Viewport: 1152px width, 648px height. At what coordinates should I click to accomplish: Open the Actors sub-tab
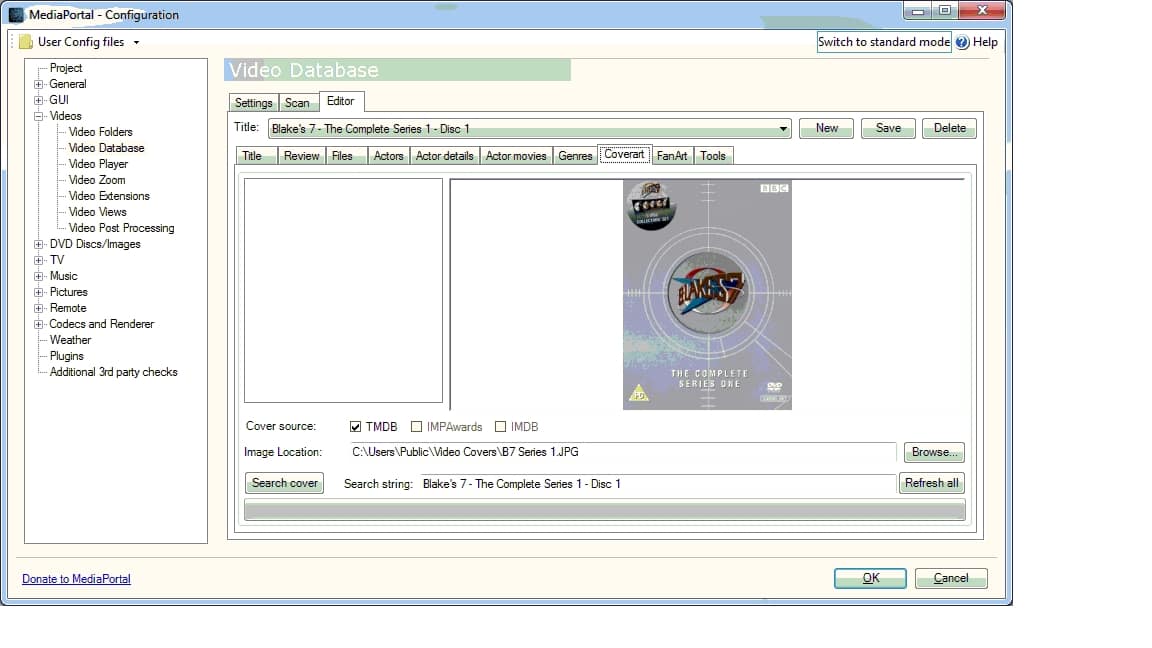click(389, 156)
